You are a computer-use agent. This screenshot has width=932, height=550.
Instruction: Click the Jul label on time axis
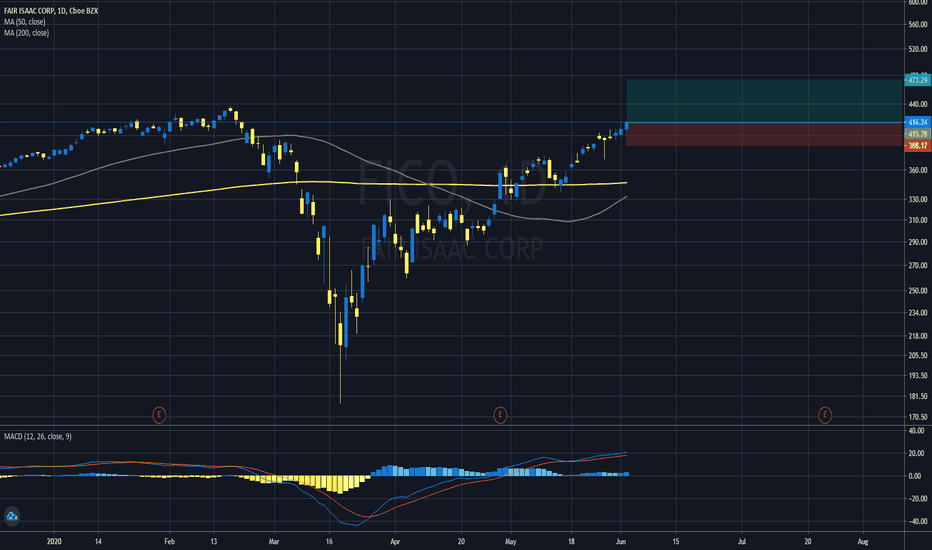[742, 541]
